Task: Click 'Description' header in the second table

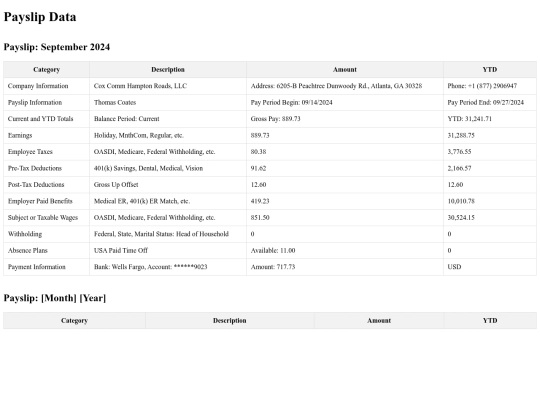Action: click(230, 321)
